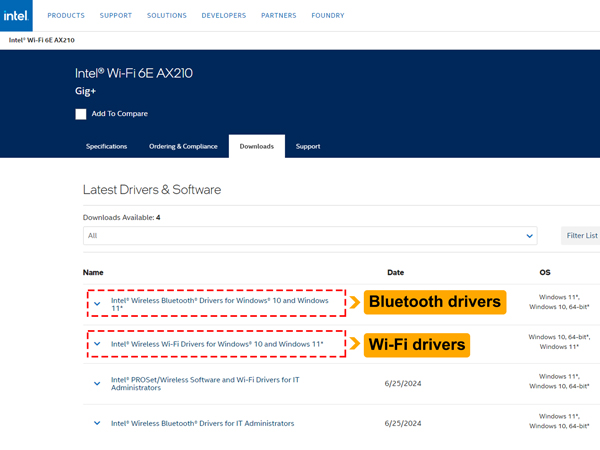This screenshot has height=450, width=600.
Task: Expand the PROSet/Wireless Software row chevron
Action: 97,383
